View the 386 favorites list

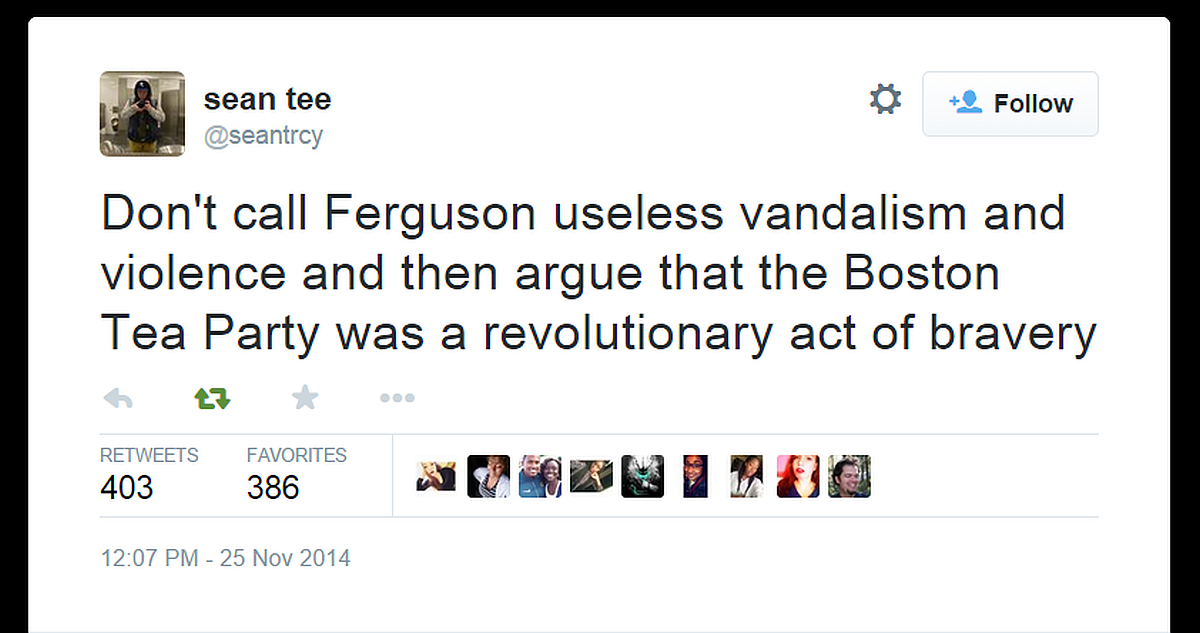coord(297,473)
